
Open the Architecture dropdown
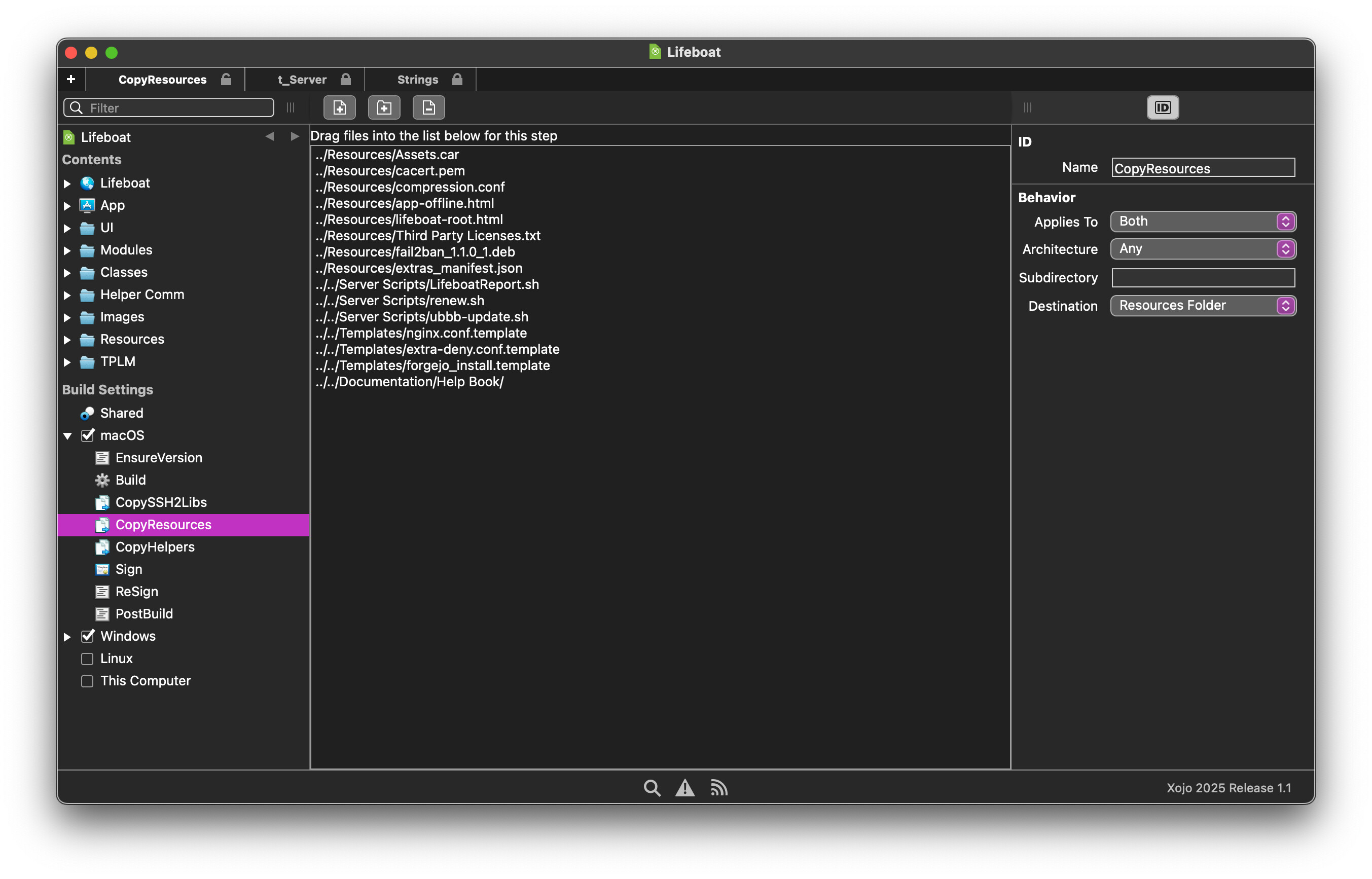click(x=1203, y=248)
